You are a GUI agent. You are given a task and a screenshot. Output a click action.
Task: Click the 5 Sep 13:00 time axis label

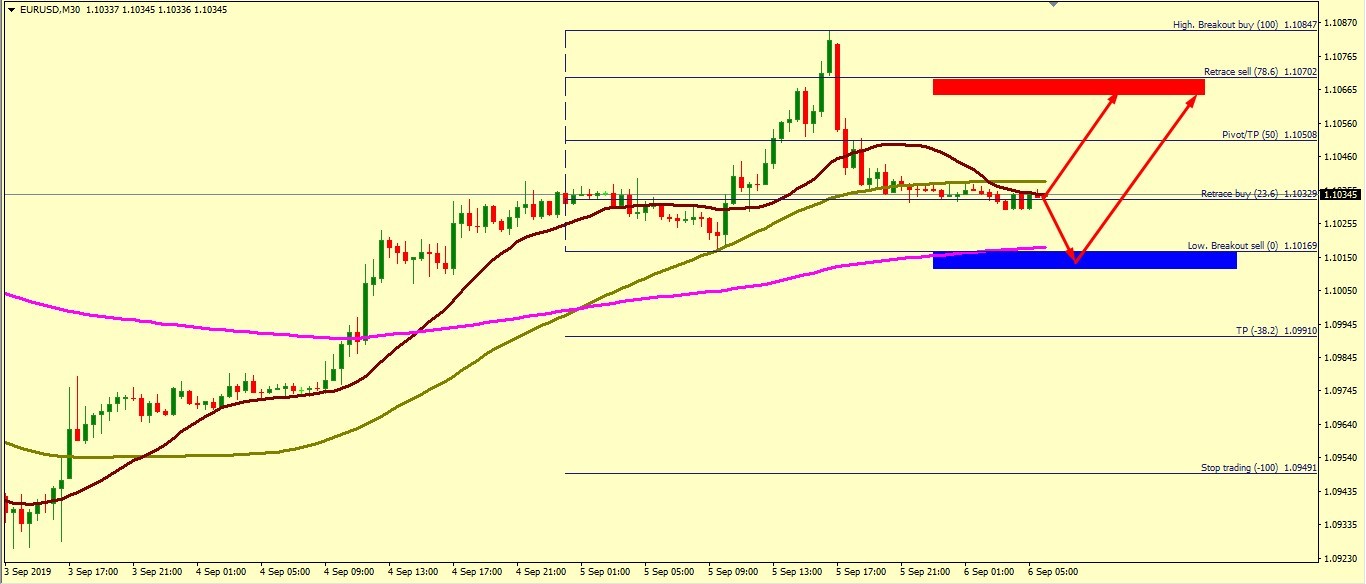click(x=797, y=572)
